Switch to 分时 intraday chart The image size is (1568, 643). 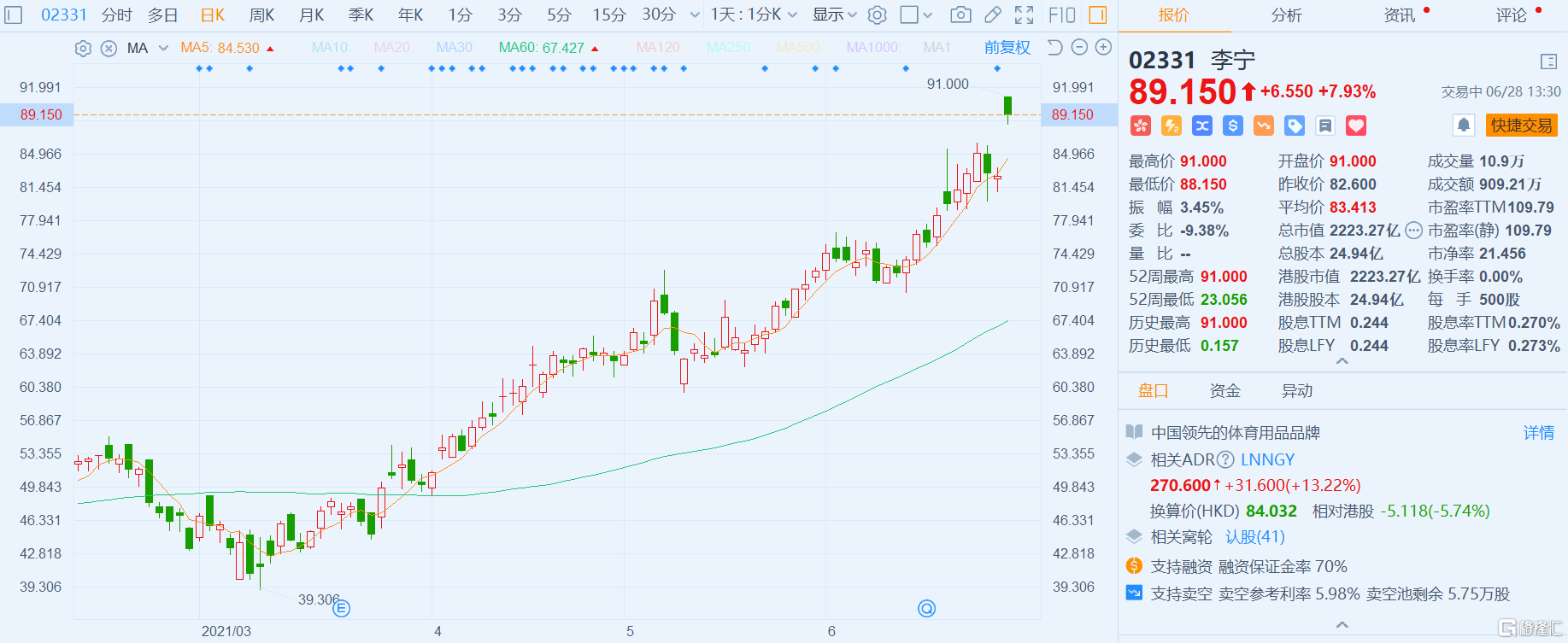pos(117,15)
